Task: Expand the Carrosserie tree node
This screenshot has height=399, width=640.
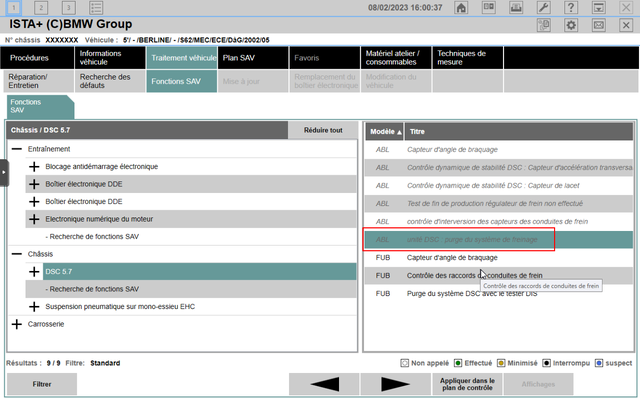Action: click(x=17, y=324)
